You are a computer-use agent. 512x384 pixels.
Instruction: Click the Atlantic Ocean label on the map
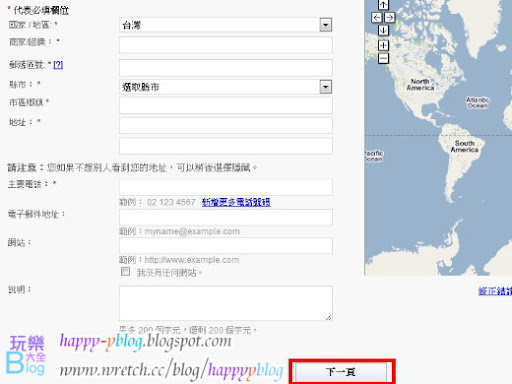point(477,103)
